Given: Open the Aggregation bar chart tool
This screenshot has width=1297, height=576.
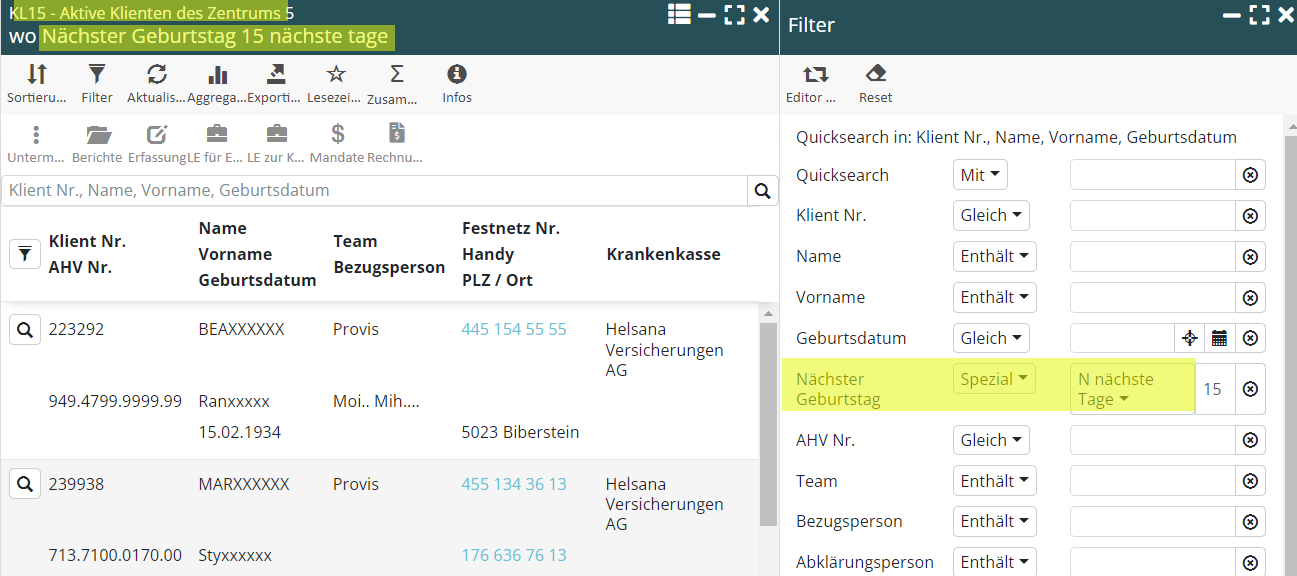Looking at the screenshot, I should coord(217,75).
